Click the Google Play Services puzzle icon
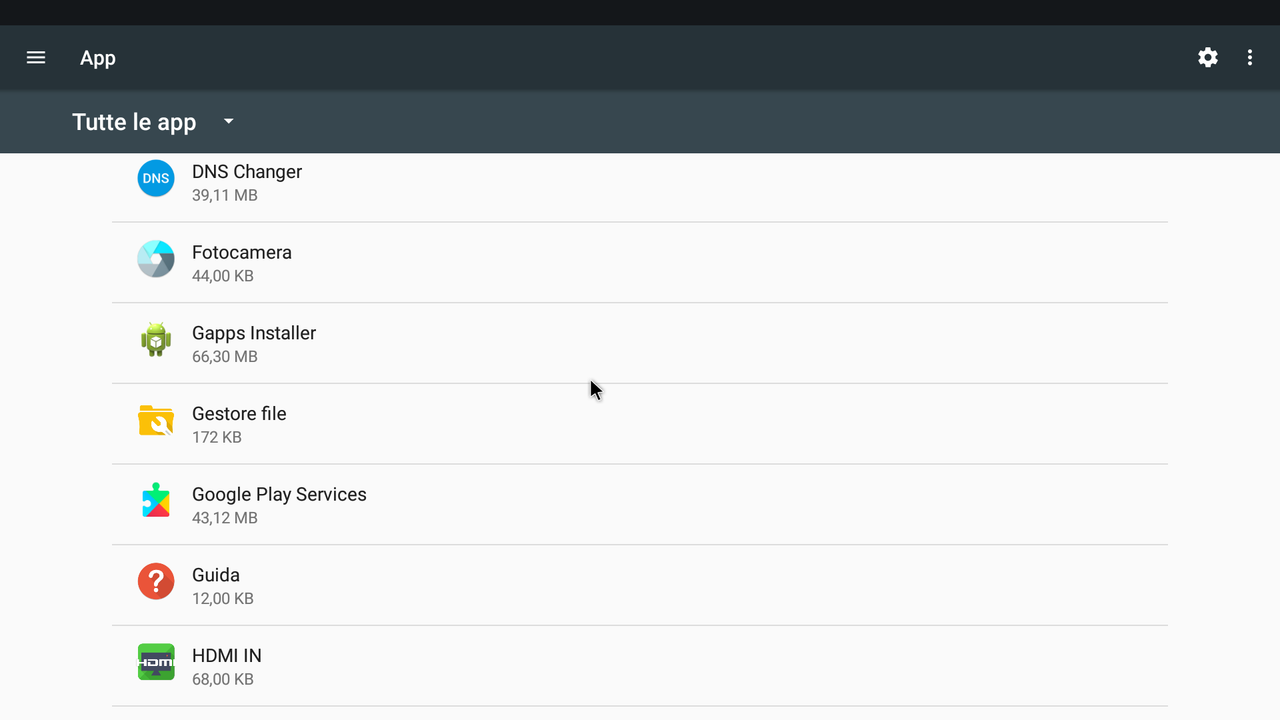1280x720 pixels. click(156, 501)
